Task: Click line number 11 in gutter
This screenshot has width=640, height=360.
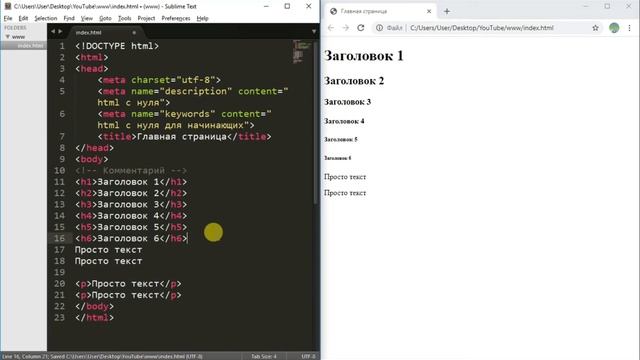Action: coord(60,182)
